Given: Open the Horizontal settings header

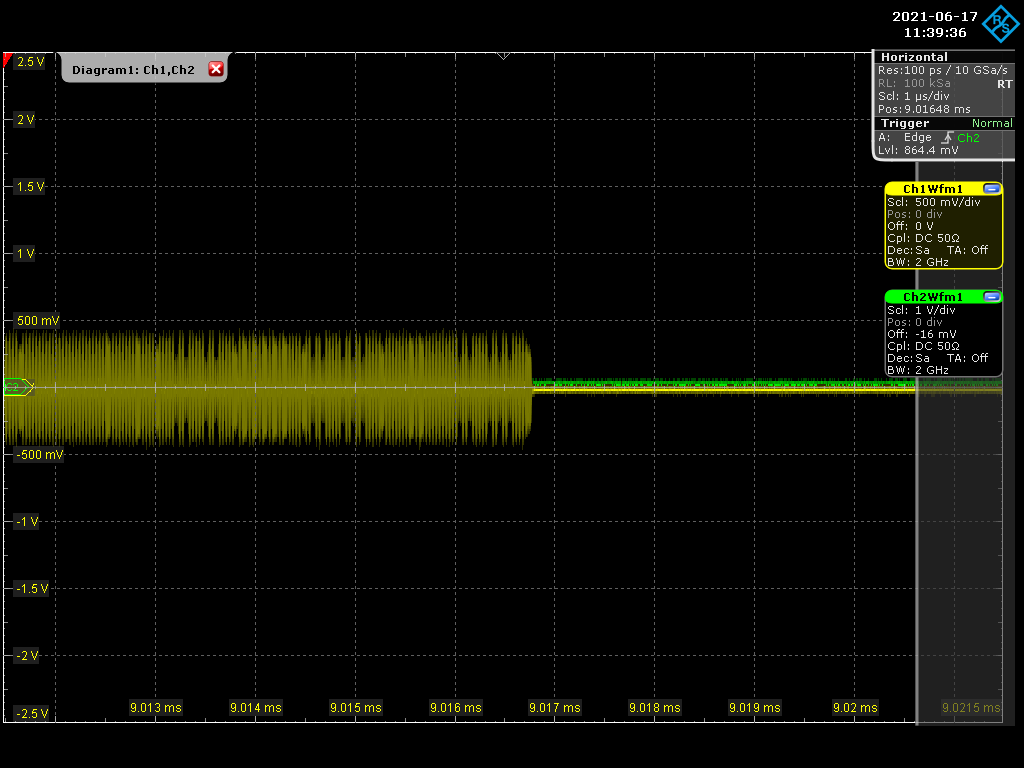Looking at the screenshot, I should [x=914, y=57].
